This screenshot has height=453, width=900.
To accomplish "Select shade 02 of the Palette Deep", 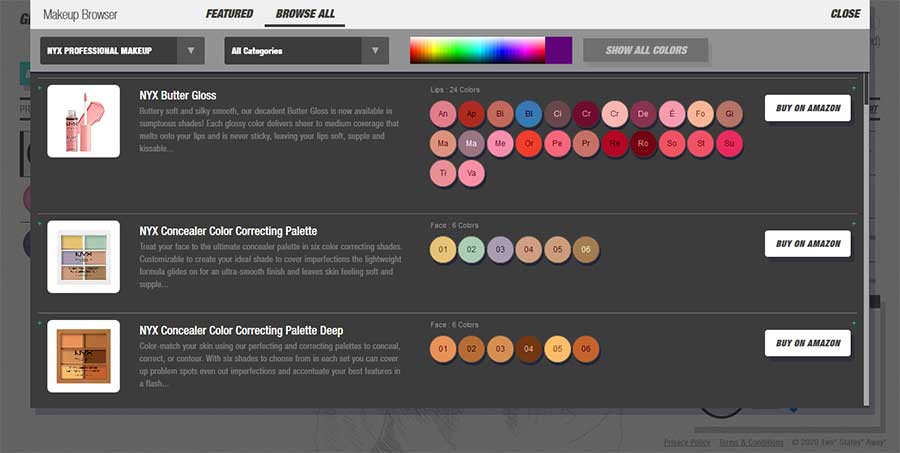I will tap(471, 349).
